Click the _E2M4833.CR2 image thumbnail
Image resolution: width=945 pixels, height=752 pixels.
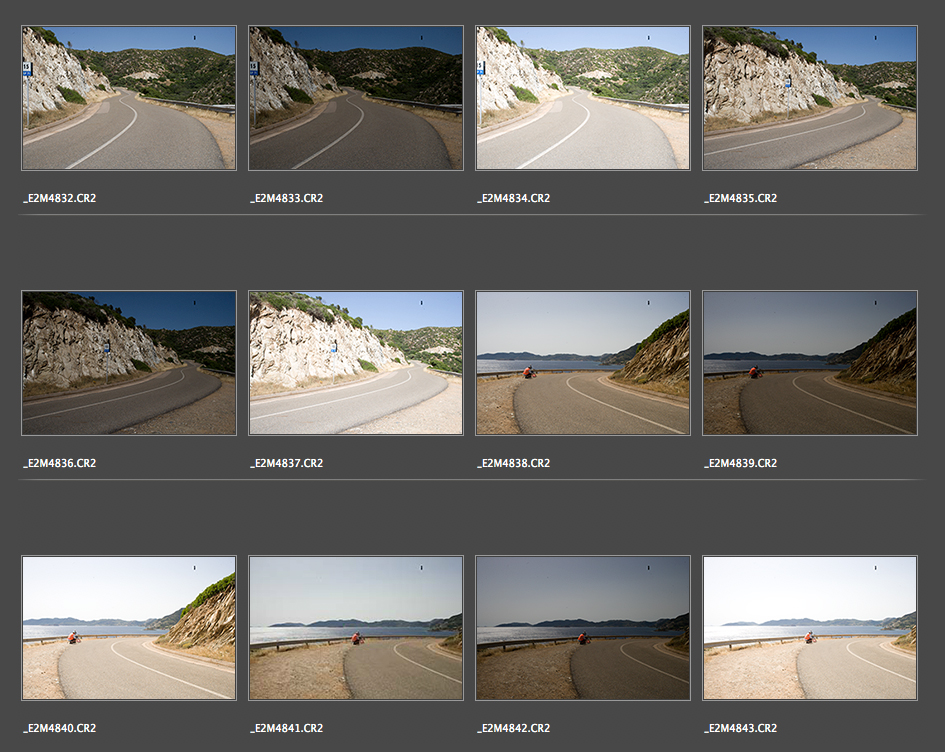point(356,98)
